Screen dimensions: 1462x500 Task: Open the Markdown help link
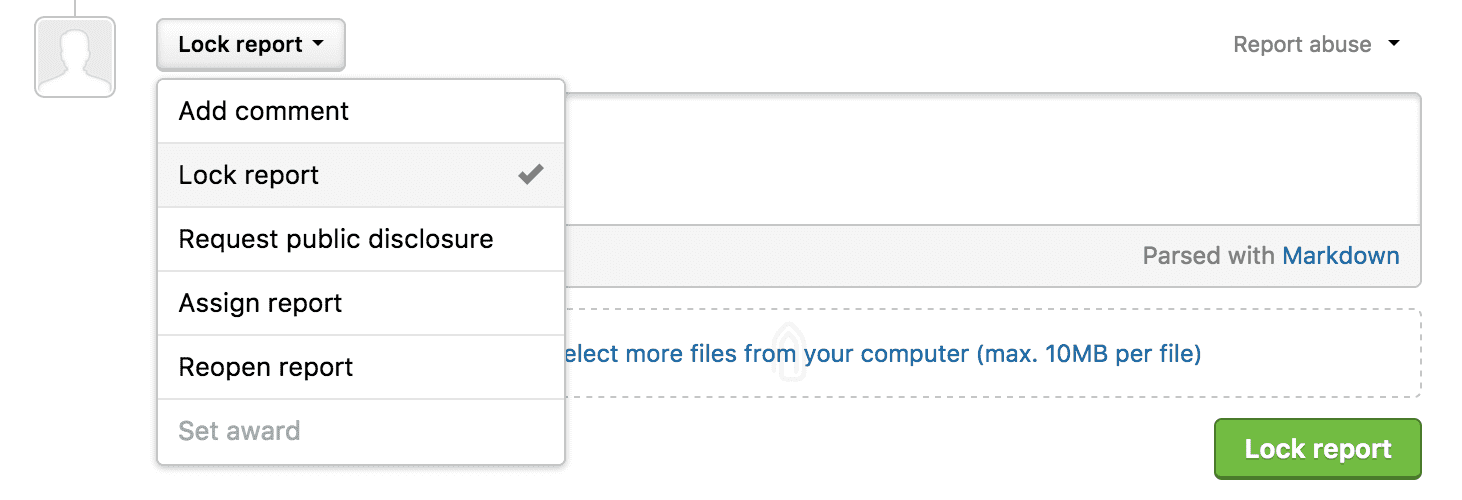pos(1340,256)
